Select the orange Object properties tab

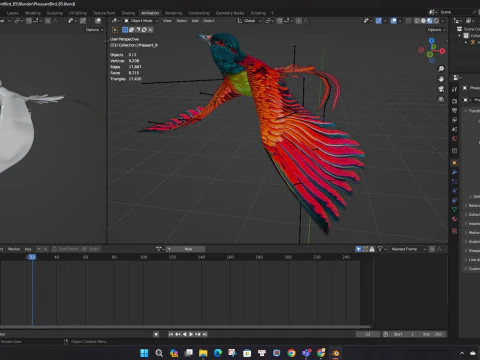[x=454, y=163]
